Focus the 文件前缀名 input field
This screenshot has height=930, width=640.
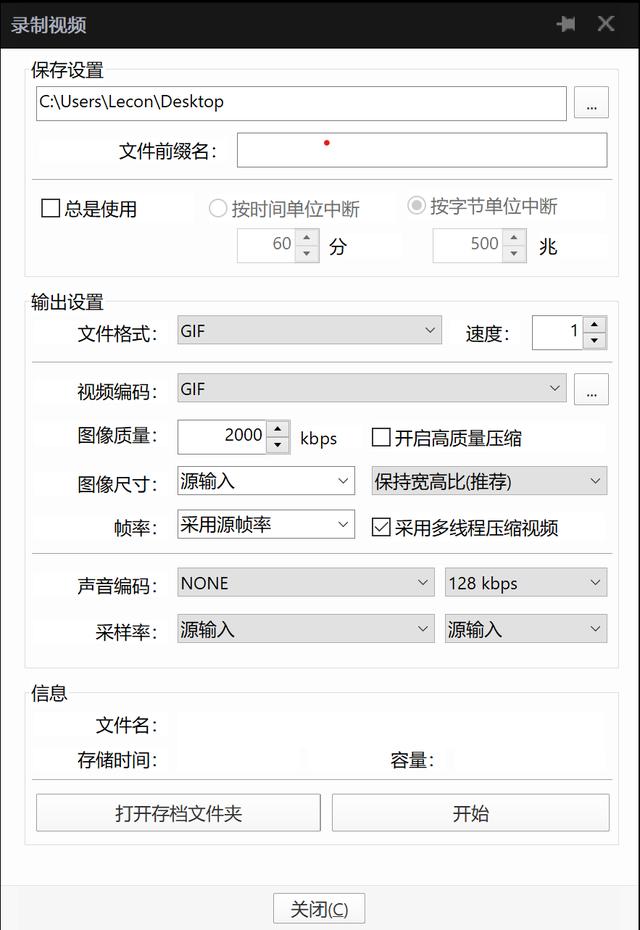[422, 150]
